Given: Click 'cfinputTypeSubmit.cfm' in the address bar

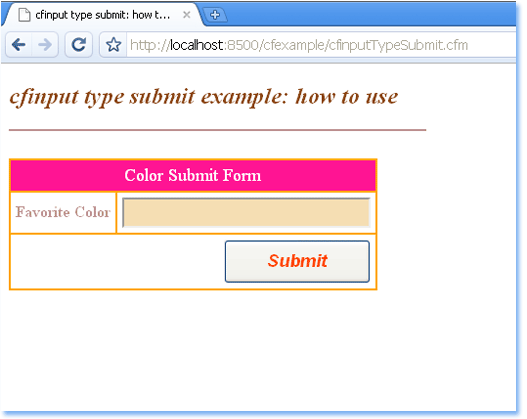Looking at the screenshot, I should [398, 45].
